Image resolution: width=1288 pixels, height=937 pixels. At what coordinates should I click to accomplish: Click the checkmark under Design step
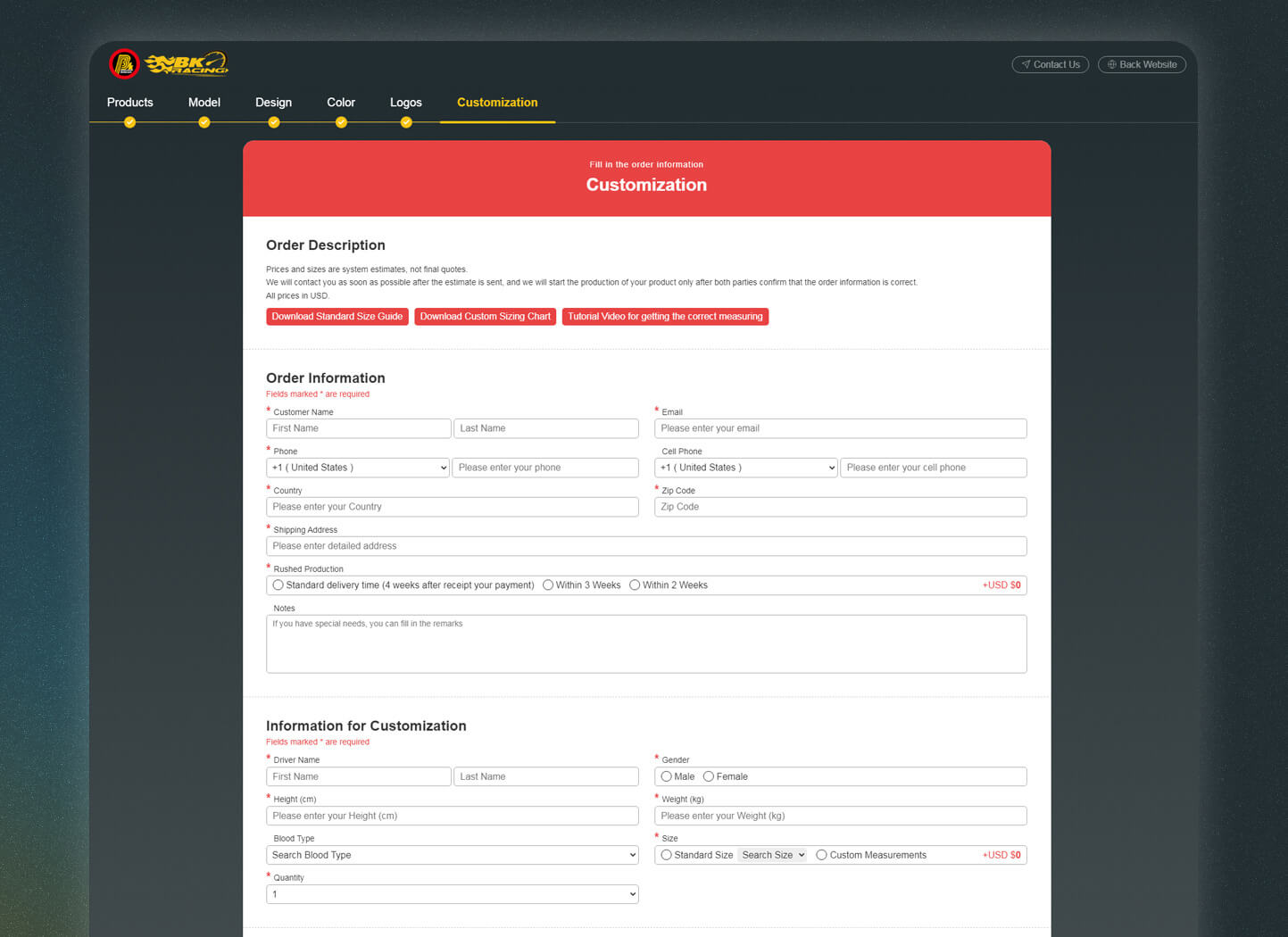pyautogui.click(x=274, y=122)
